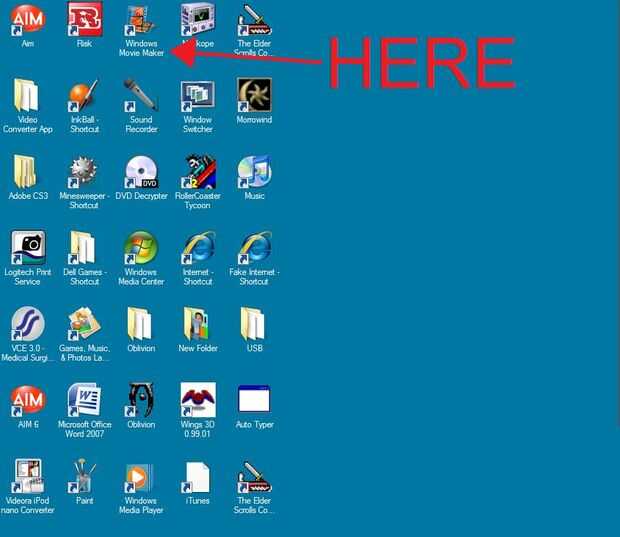620x537 pixels.
Task: Open Dell Games - Shortcut folder
Action: click(82, 248)
